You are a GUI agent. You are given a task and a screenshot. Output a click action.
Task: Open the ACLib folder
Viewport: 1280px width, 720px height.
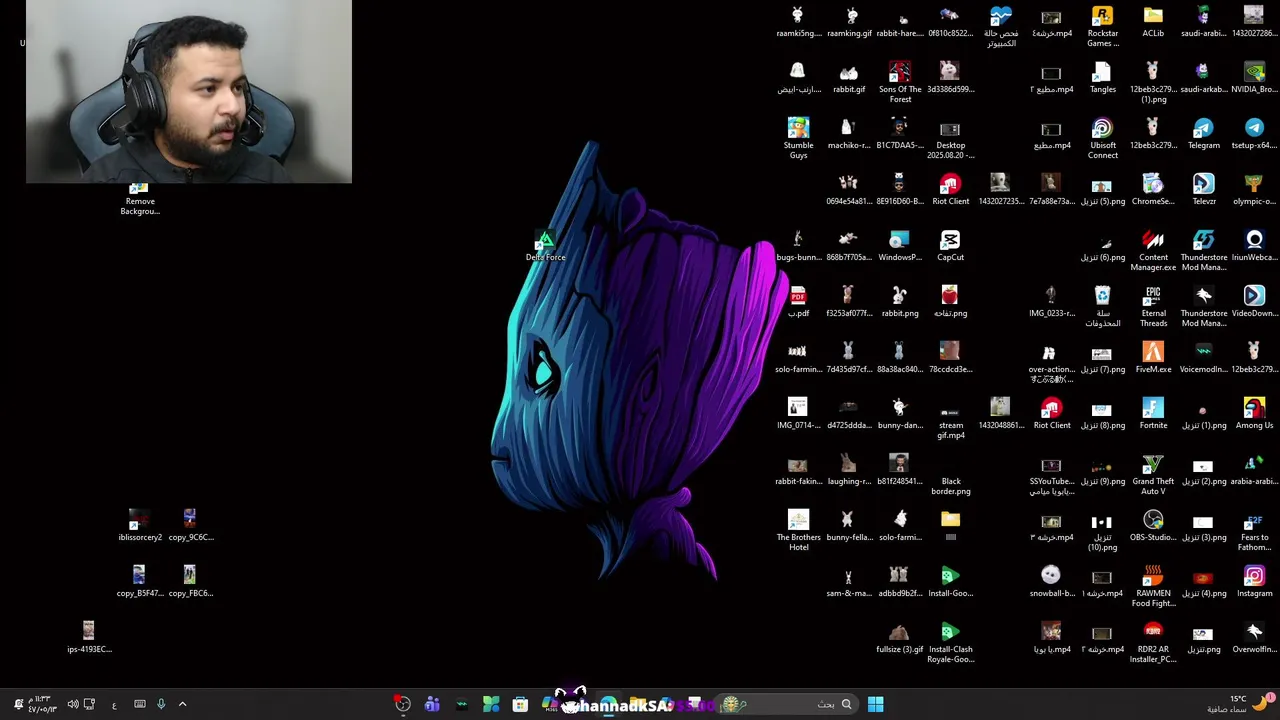pos(1153,21)
